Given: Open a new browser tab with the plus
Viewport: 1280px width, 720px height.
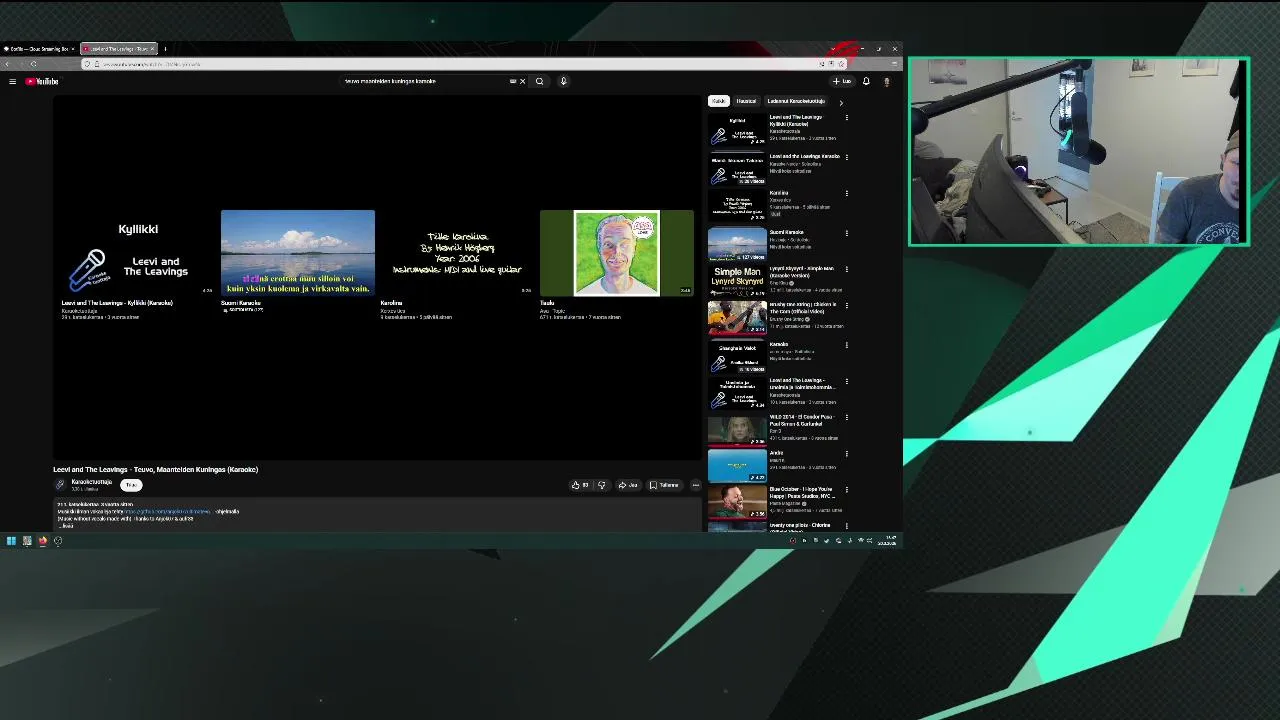Looking at the screenshot, I should (x=165, y=48).
